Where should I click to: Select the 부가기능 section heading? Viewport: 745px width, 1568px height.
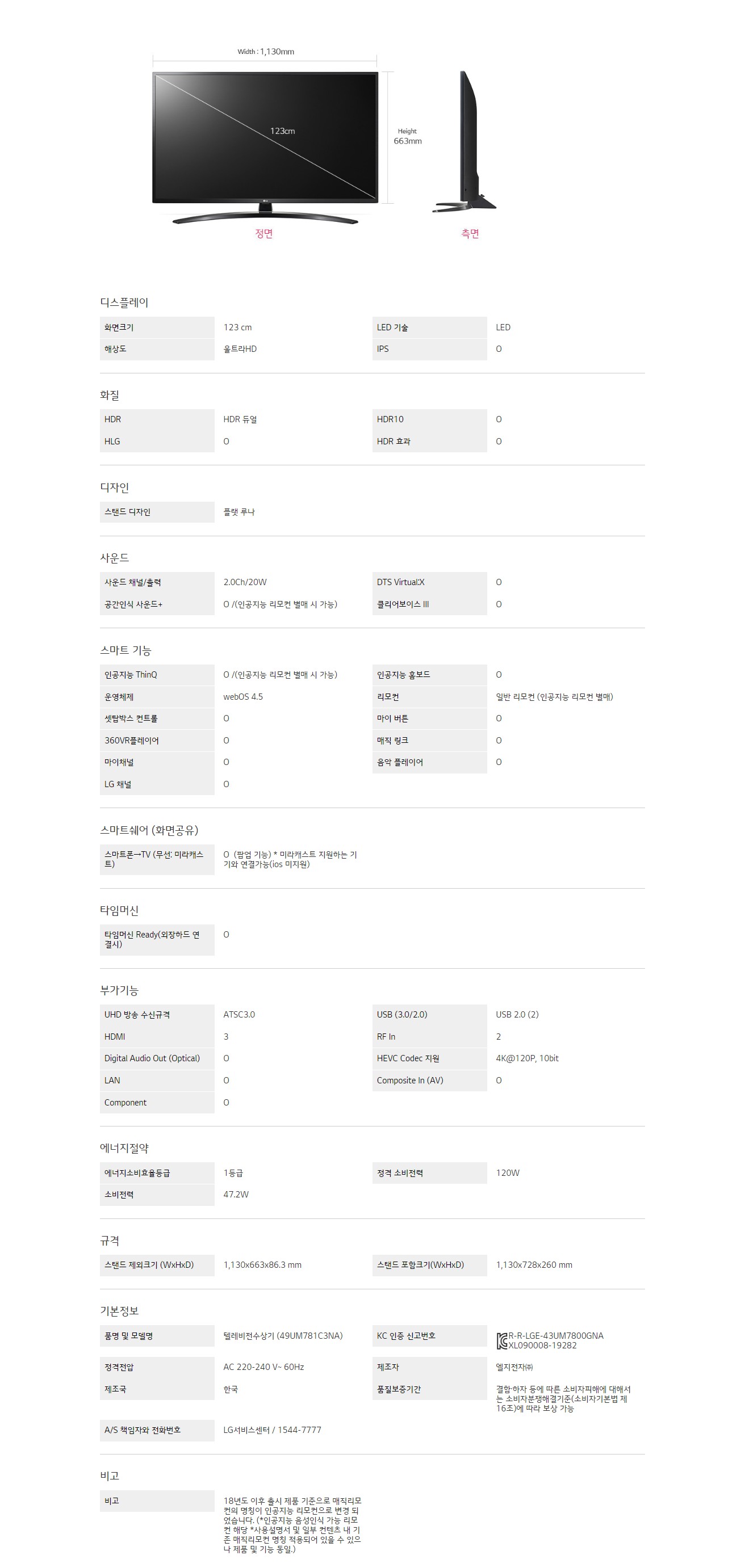pos(119,990)
